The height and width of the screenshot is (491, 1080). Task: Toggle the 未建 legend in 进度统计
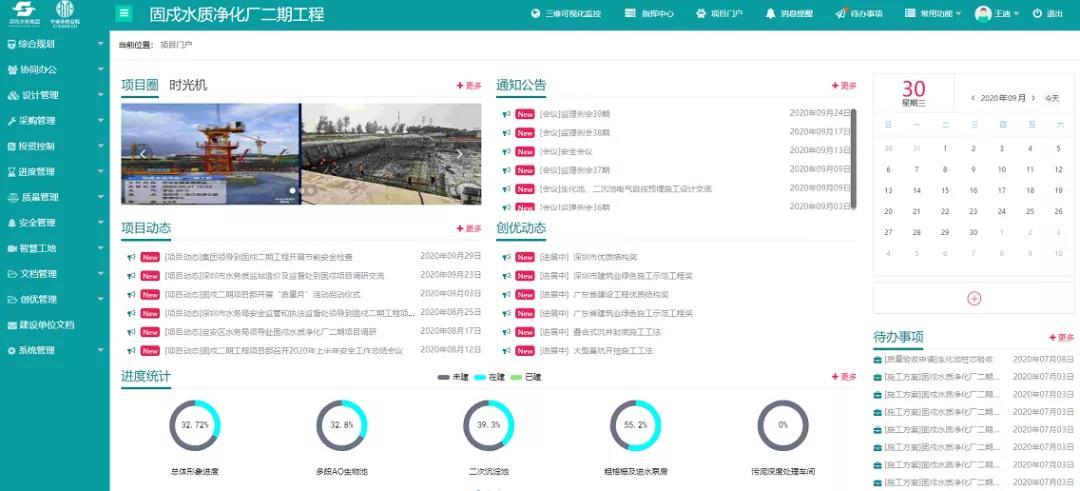453,377
